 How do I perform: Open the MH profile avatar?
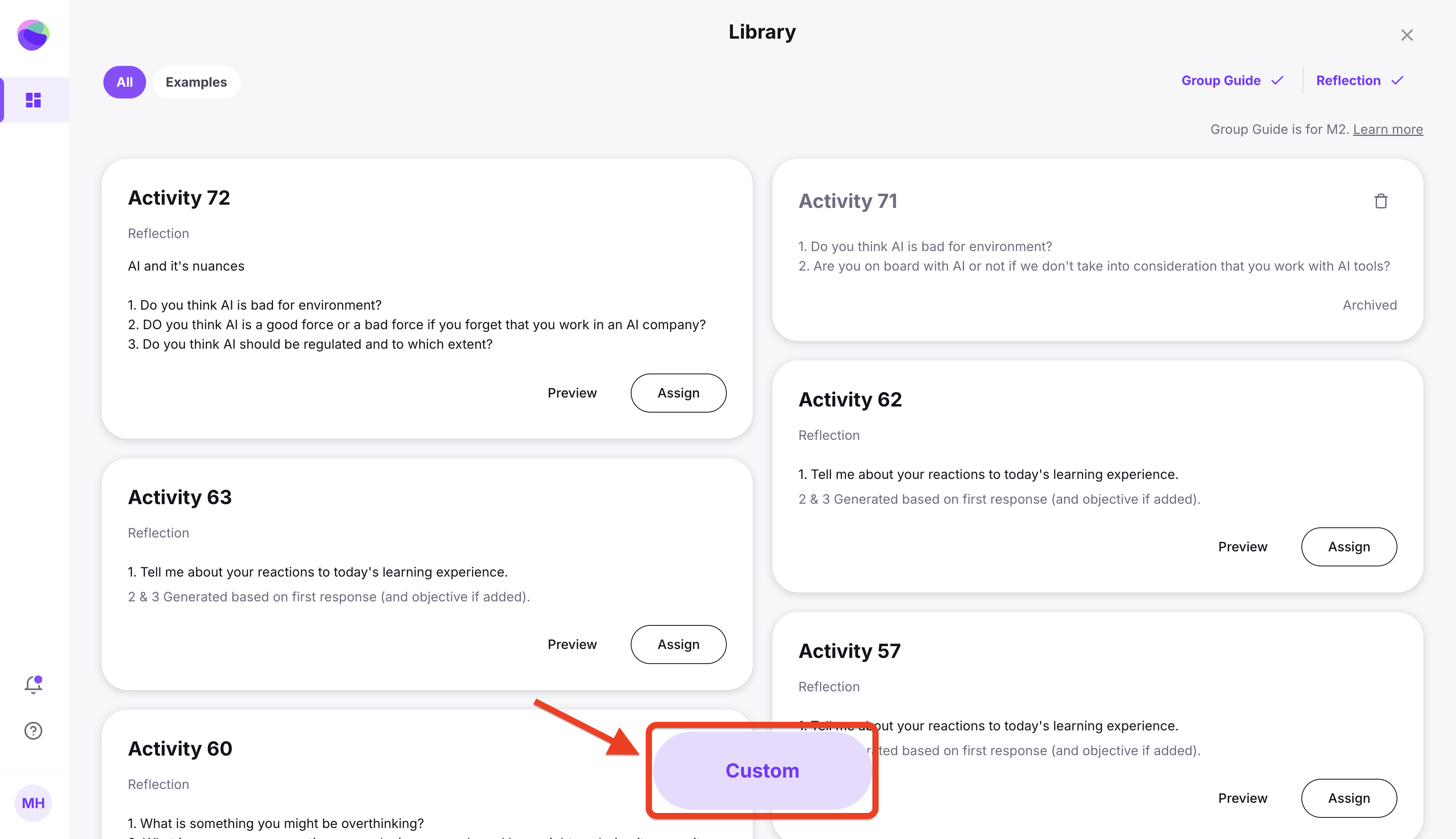pos(33,803)
